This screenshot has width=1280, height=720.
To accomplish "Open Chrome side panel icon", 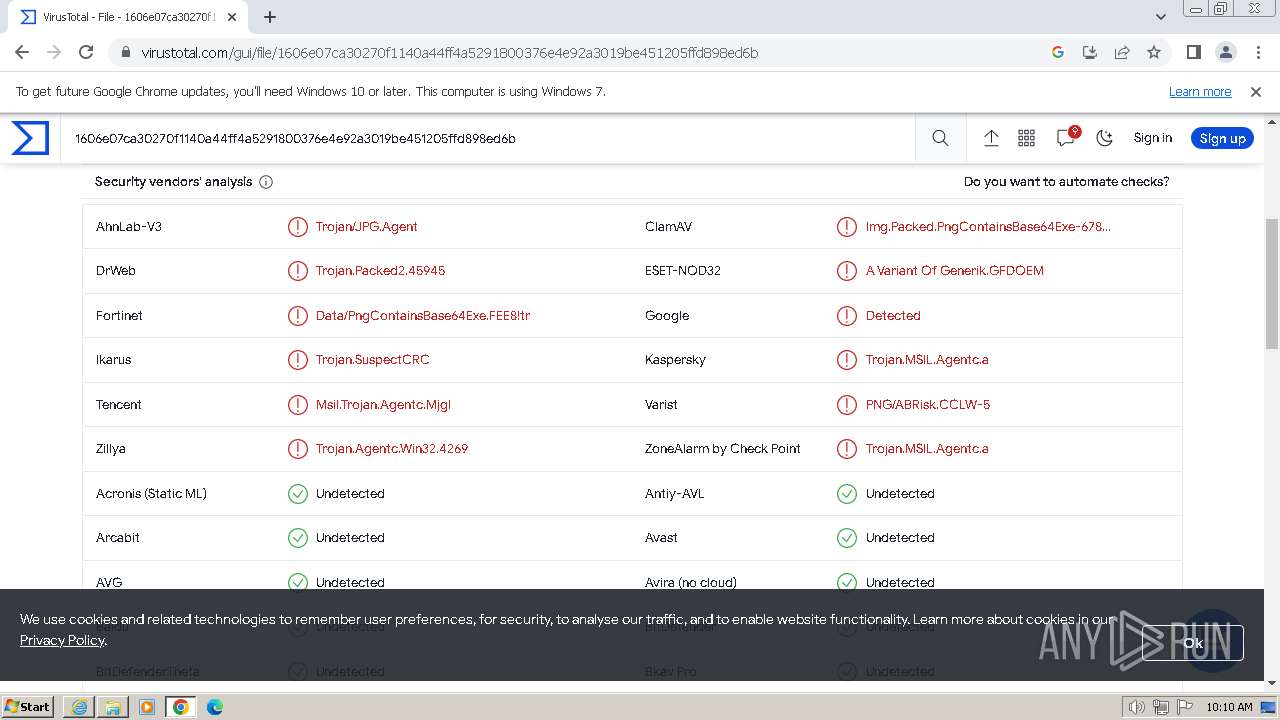I will coord(1193,52).
